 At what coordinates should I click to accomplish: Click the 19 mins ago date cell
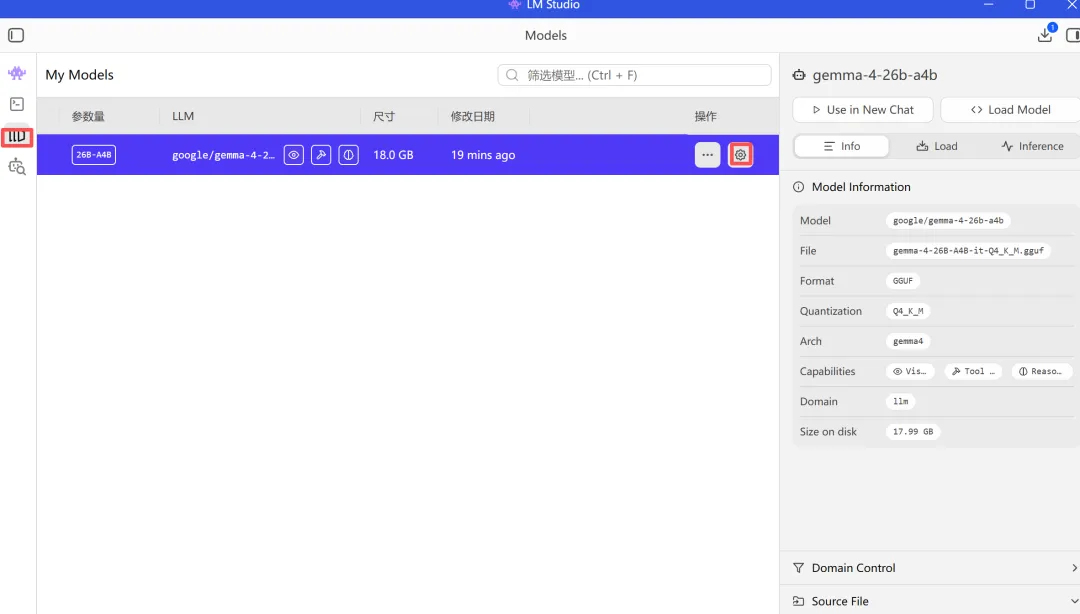(x=483, y=155)
